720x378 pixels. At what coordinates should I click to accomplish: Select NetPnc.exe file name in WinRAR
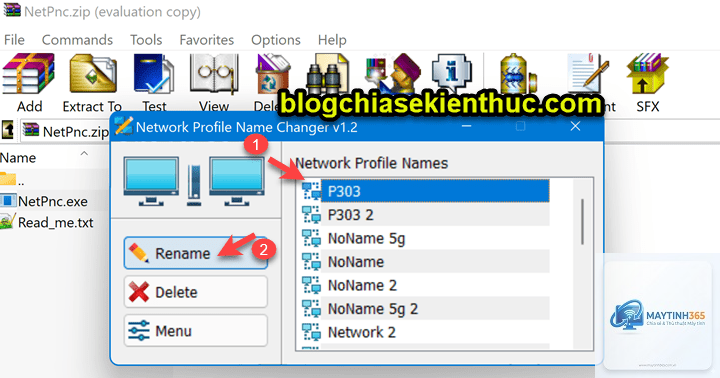pyautogui.click(x=53, y=201)
